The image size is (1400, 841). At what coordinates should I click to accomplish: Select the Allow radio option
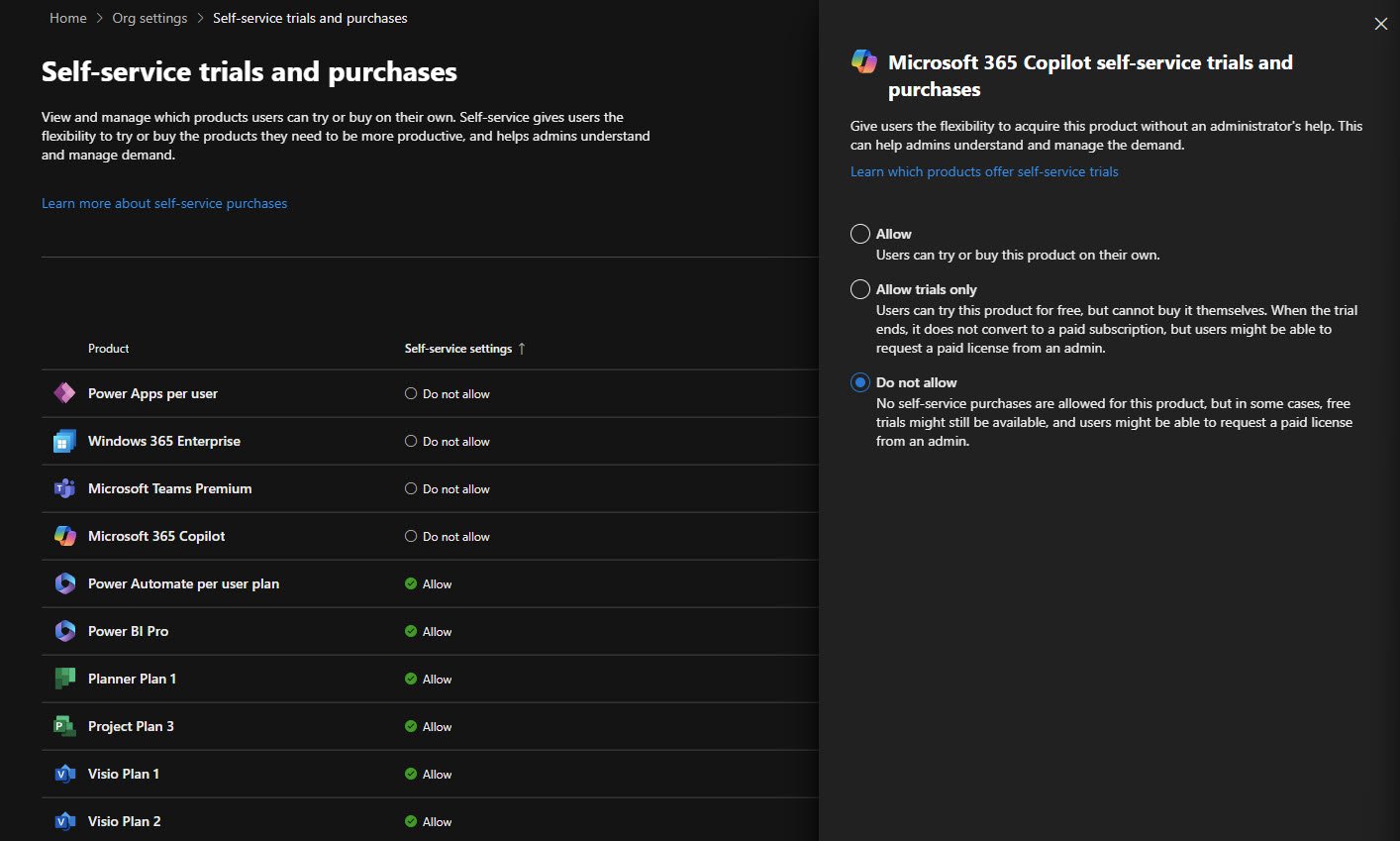tap(860, 234)
